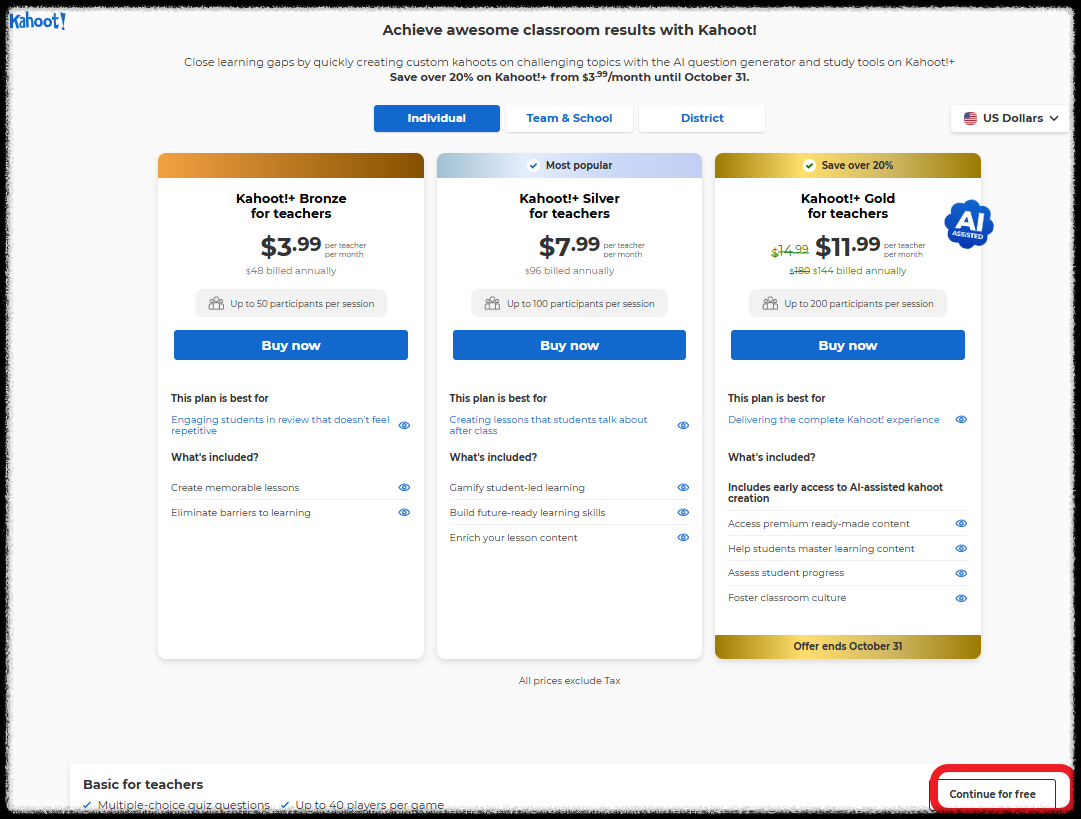
Task: Click the $11.99 Gold price
Action: pyautogui.click(x=847, y=245)
